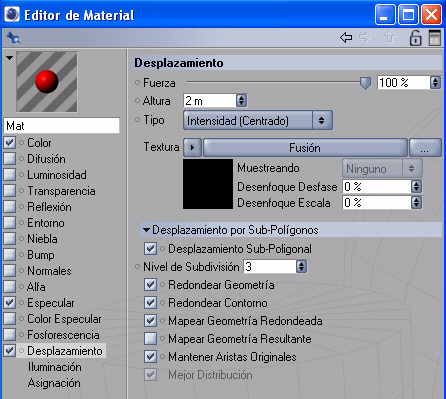Select the Color Especular channel label
The width and height of the screenshot is (446, 399).
point(64,319)
